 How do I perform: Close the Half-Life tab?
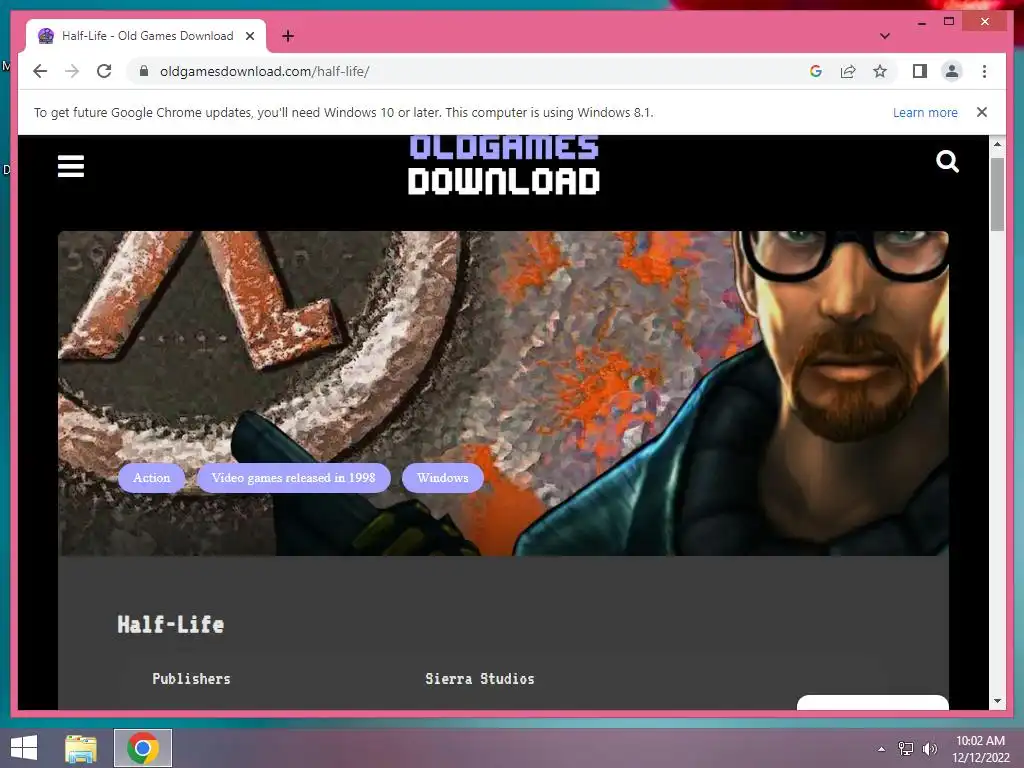(x=249, y=36)
